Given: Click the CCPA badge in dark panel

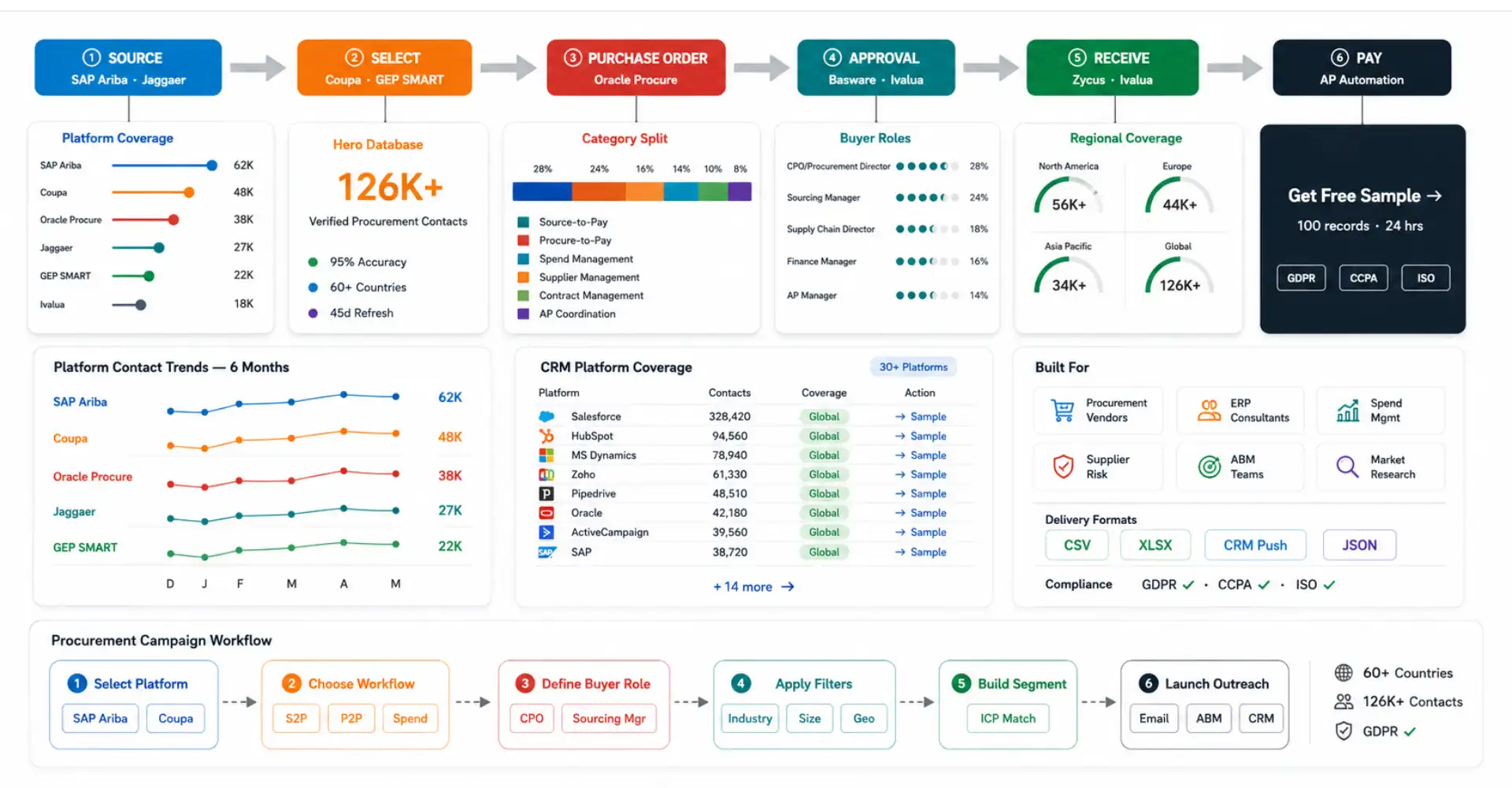Looking at the screenshot, I should 1363,278.
